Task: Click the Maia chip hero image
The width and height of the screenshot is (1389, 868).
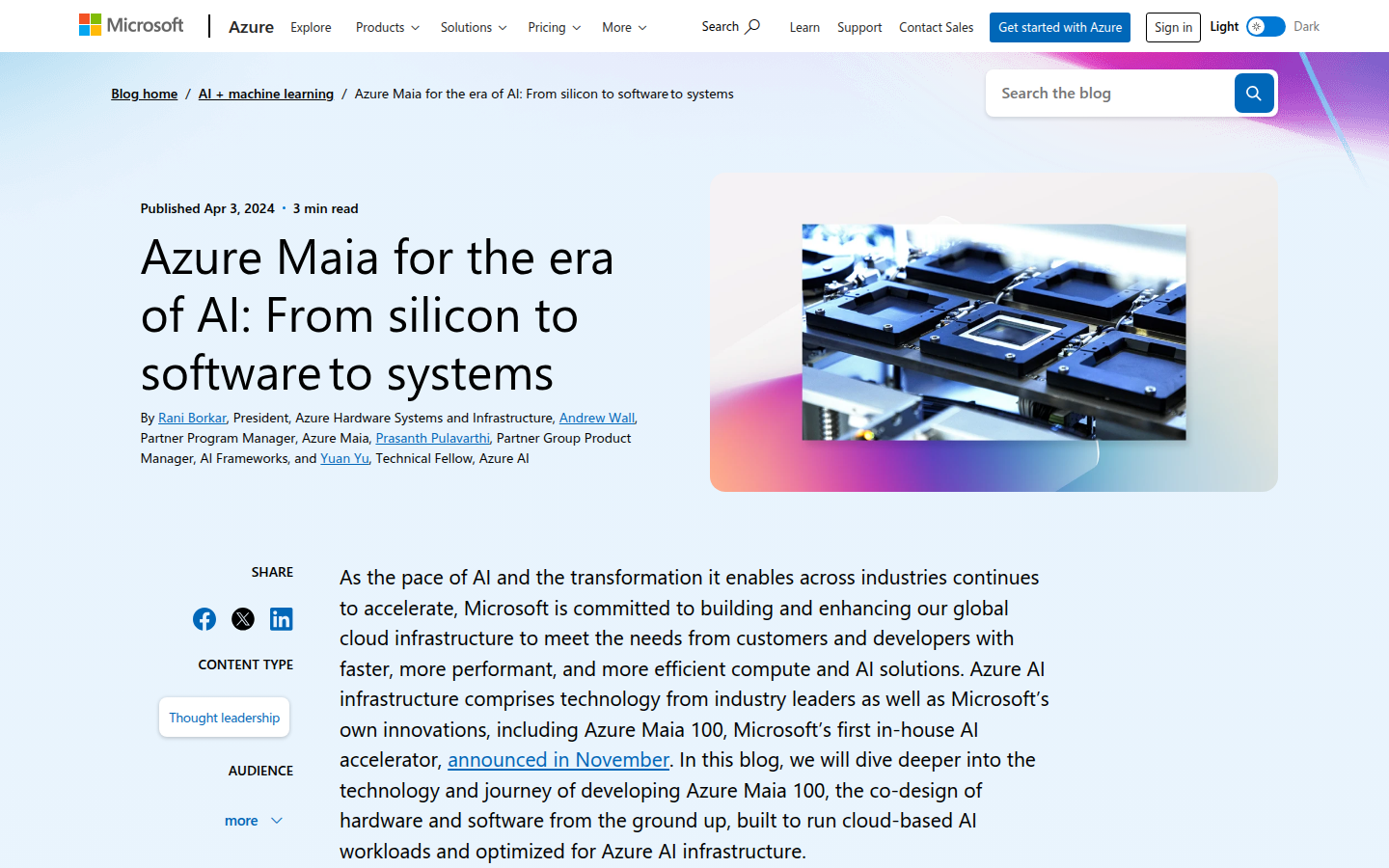Action: coord(994,332)
